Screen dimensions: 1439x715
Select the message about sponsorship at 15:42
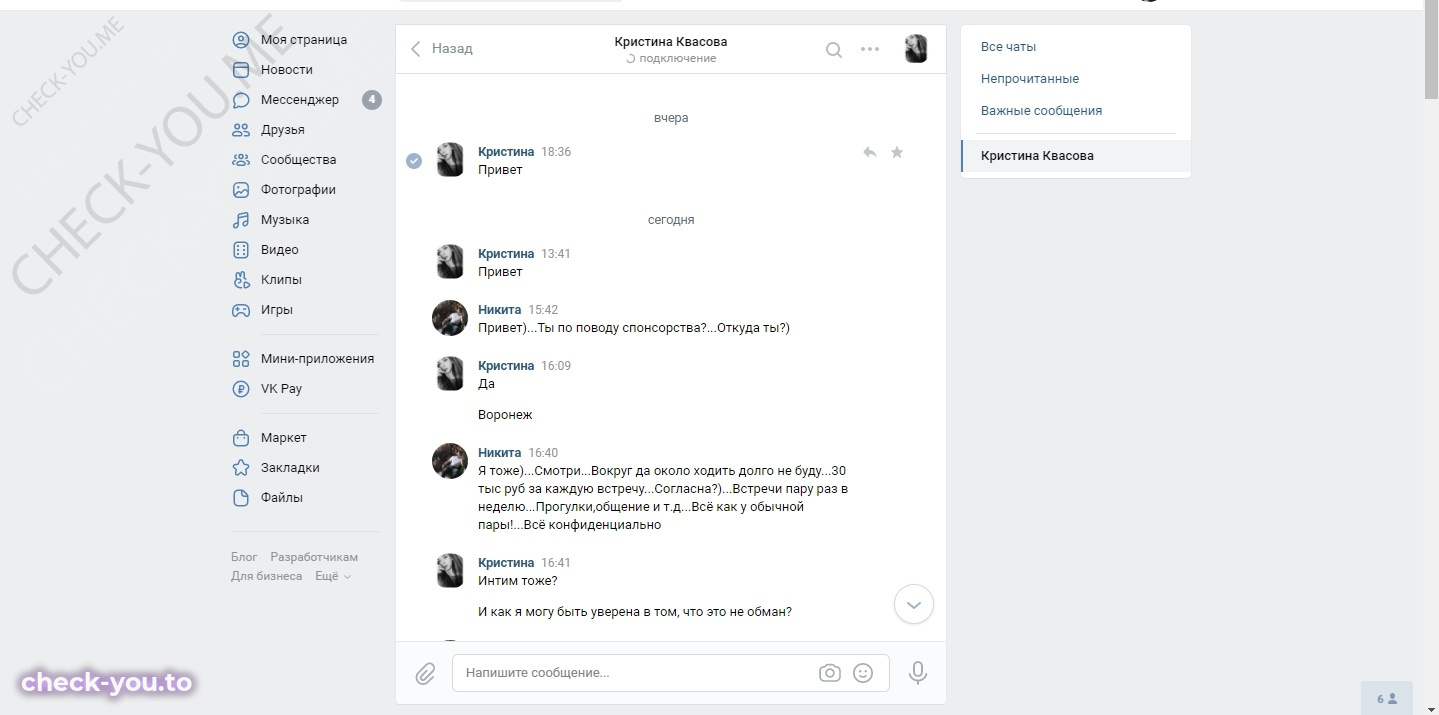point(634,328)
